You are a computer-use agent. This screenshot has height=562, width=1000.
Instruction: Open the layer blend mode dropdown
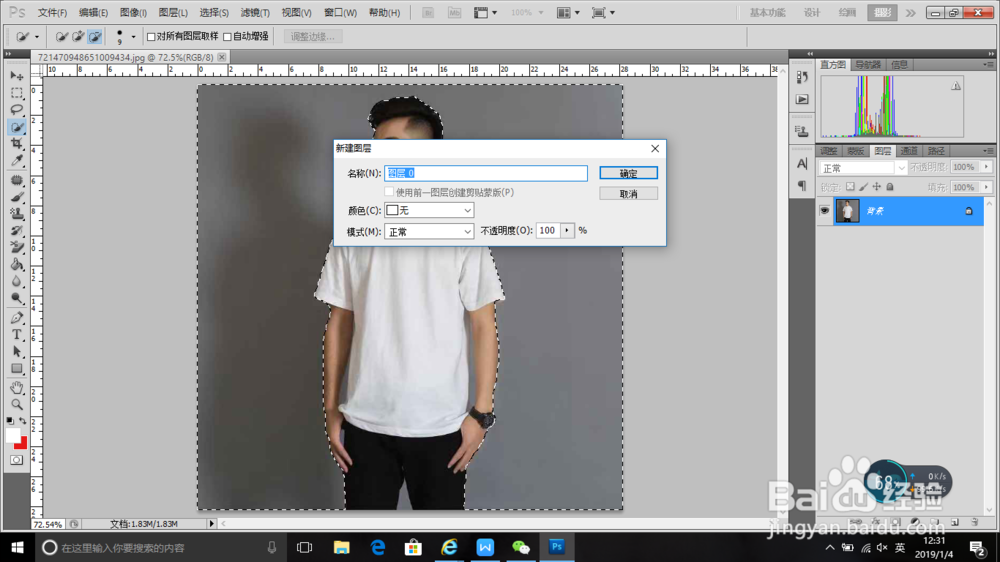[x=862, y=168]
